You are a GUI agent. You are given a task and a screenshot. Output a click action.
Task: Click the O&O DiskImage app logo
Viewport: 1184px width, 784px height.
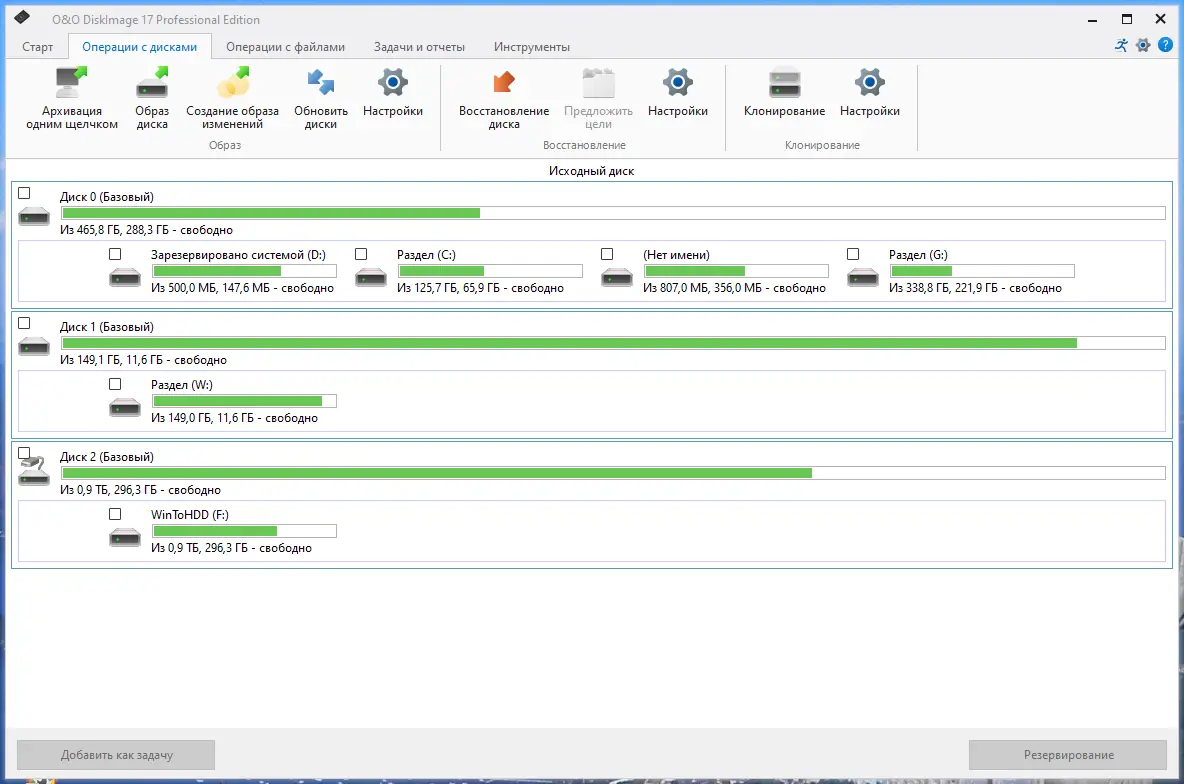point(22,18)
